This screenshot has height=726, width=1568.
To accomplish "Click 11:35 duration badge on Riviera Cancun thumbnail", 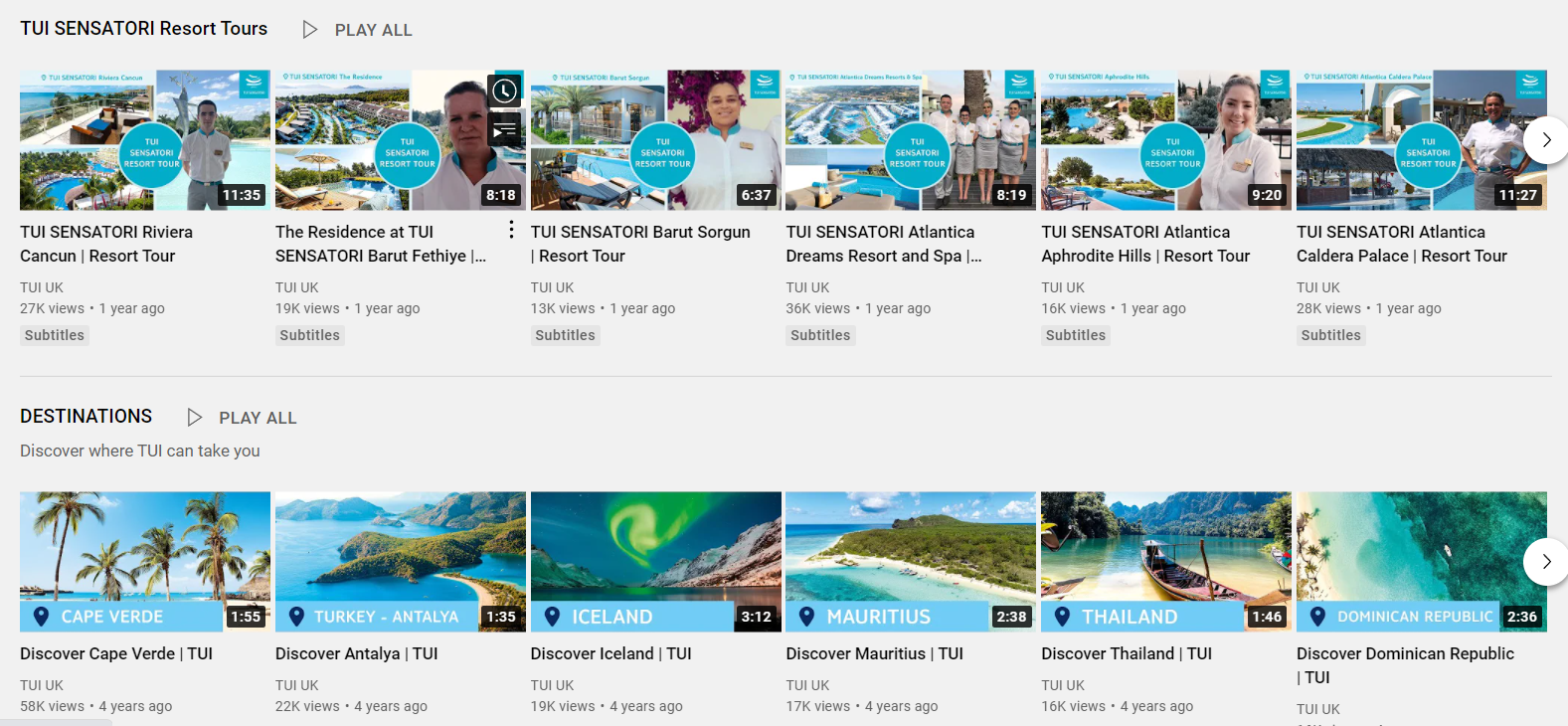I will pyautogui.click(x=242, y=195).
